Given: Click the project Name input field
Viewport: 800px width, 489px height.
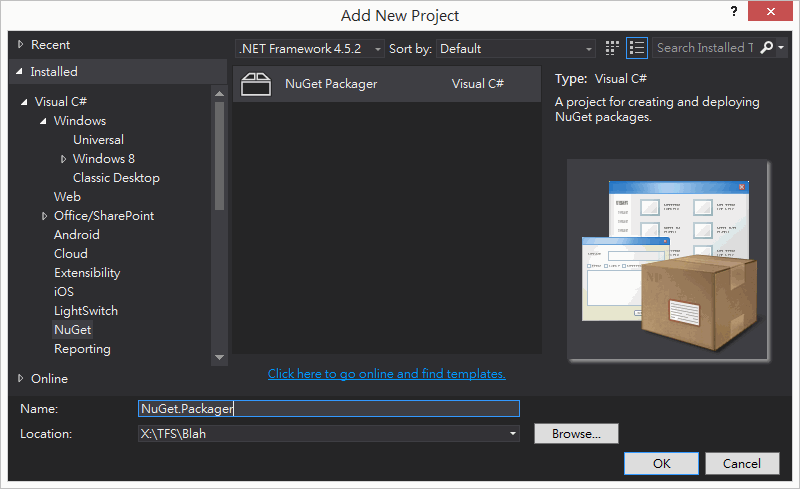Looking at the screenshot, I should (328, 408).
